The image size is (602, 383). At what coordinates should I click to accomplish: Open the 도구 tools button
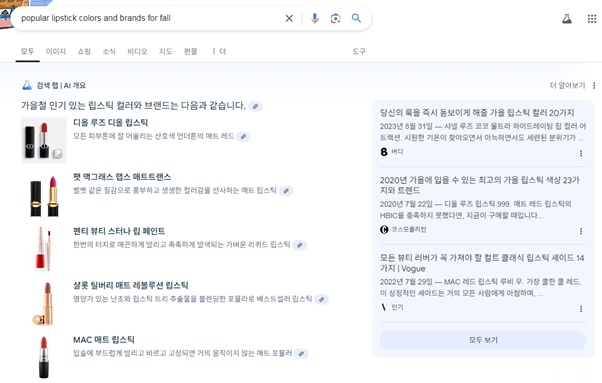(x=359, y=51)
